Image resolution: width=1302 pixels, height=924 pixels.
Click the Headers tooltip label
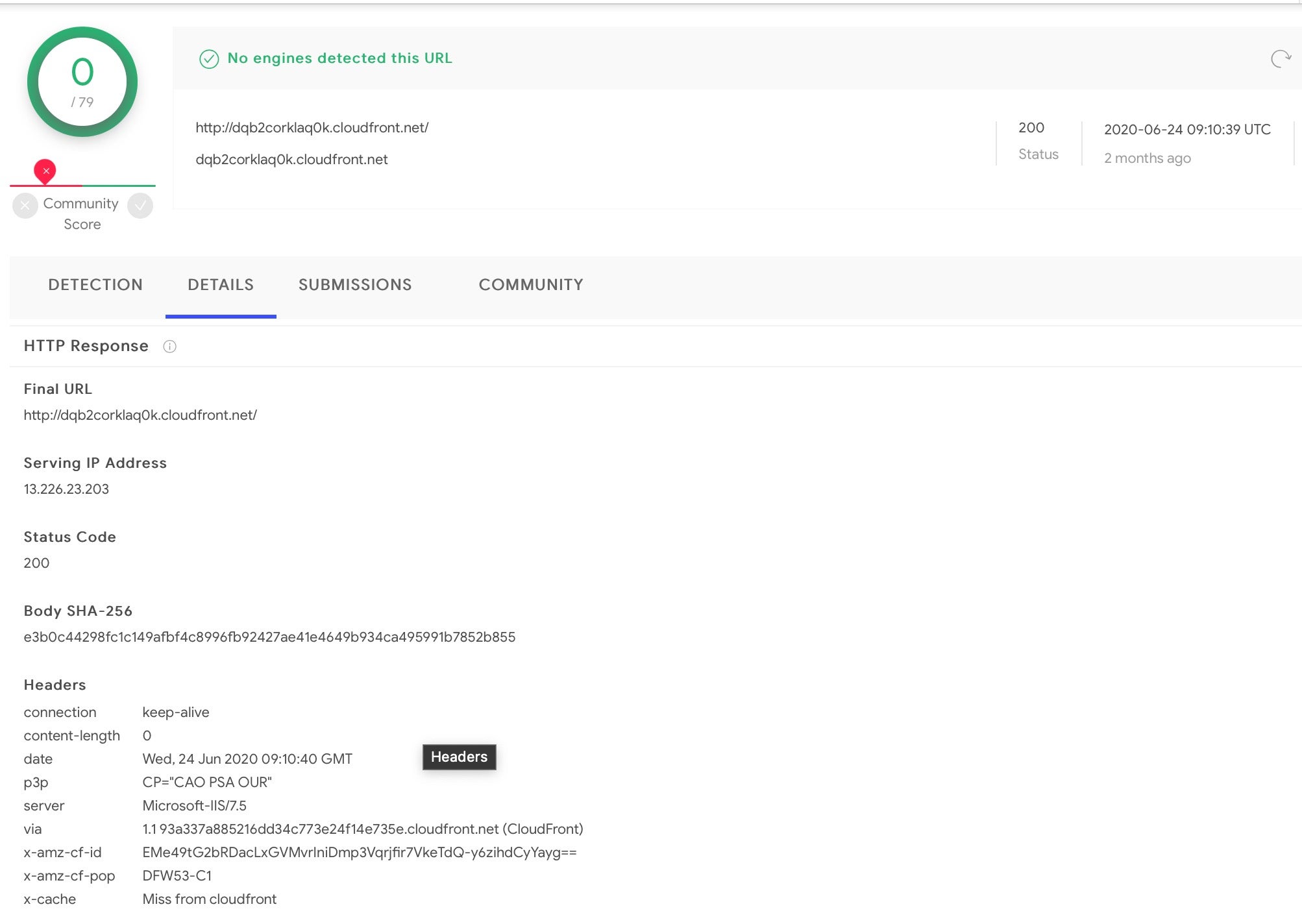(x=459, y=757)
